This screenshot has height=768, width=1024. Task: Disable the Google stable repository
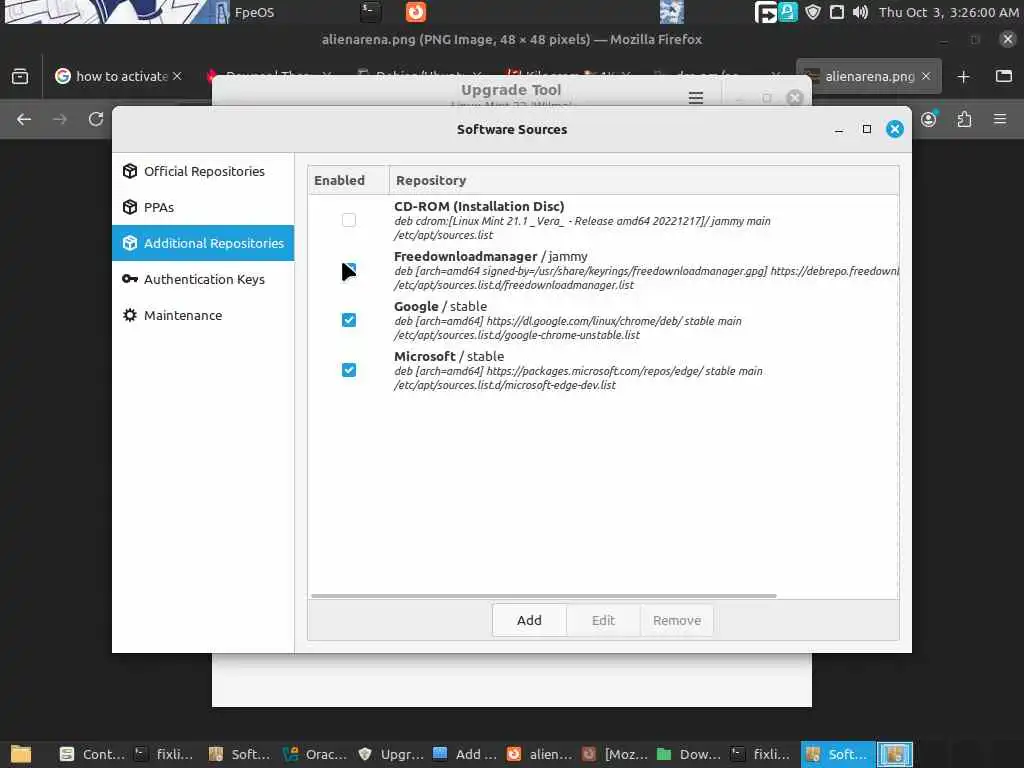[349, 320]
